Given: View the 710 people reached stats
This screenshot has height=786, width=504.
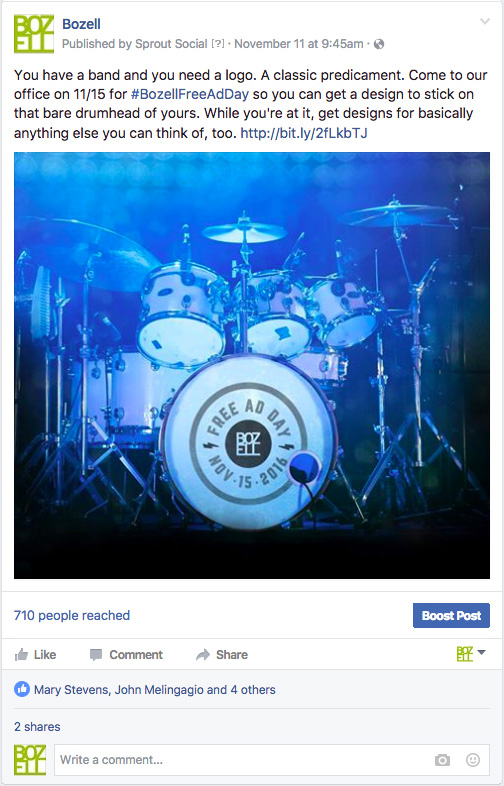Looking at the screenshot, I should [72, 616].
